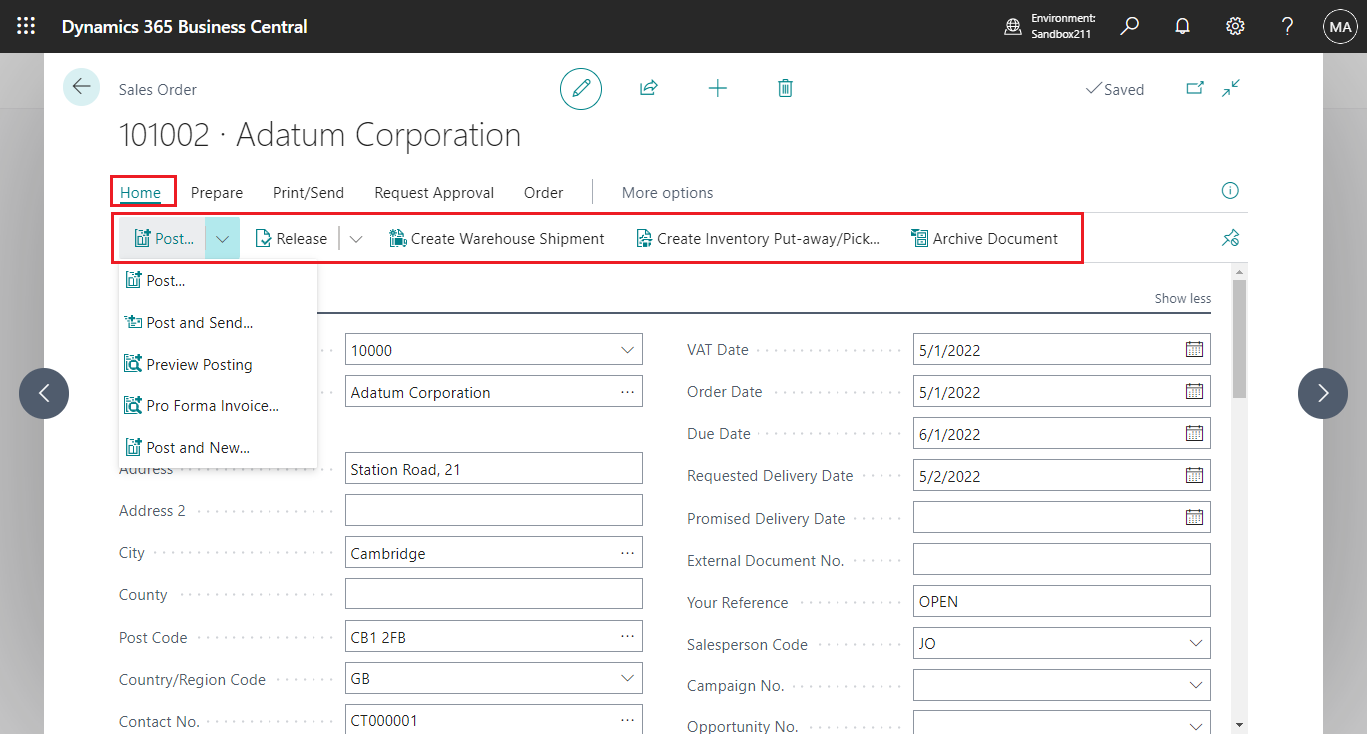
Task: Click Create Warehouse Shipment
Action: [497, 239]
